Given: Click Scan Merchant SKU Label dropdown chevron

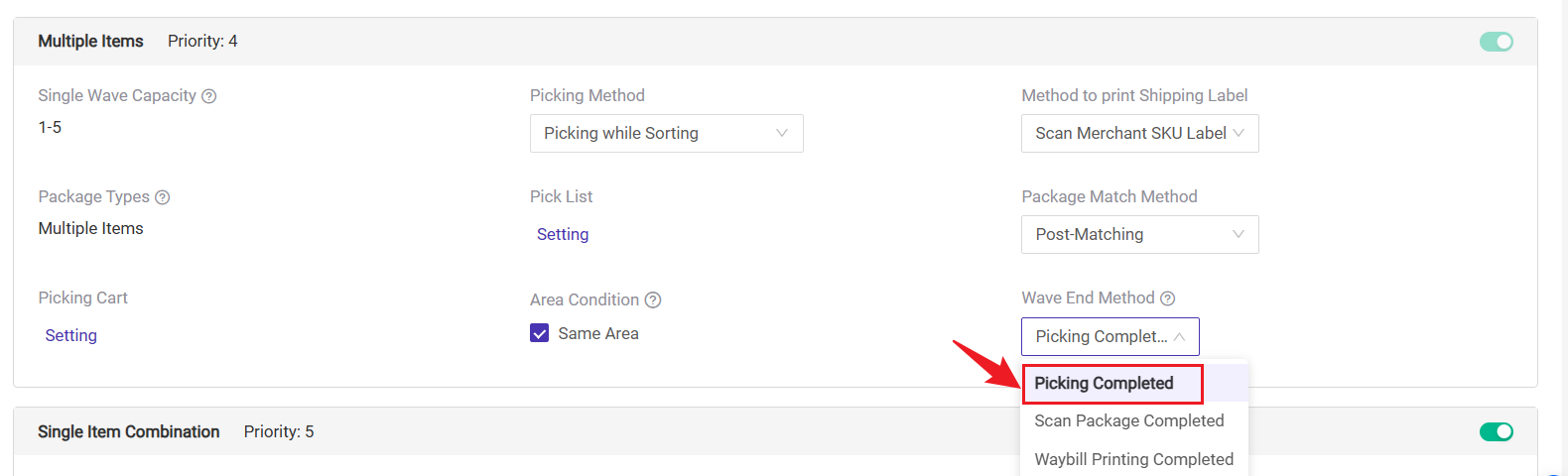Looking at the screenshot, I should pos(1239,133).
